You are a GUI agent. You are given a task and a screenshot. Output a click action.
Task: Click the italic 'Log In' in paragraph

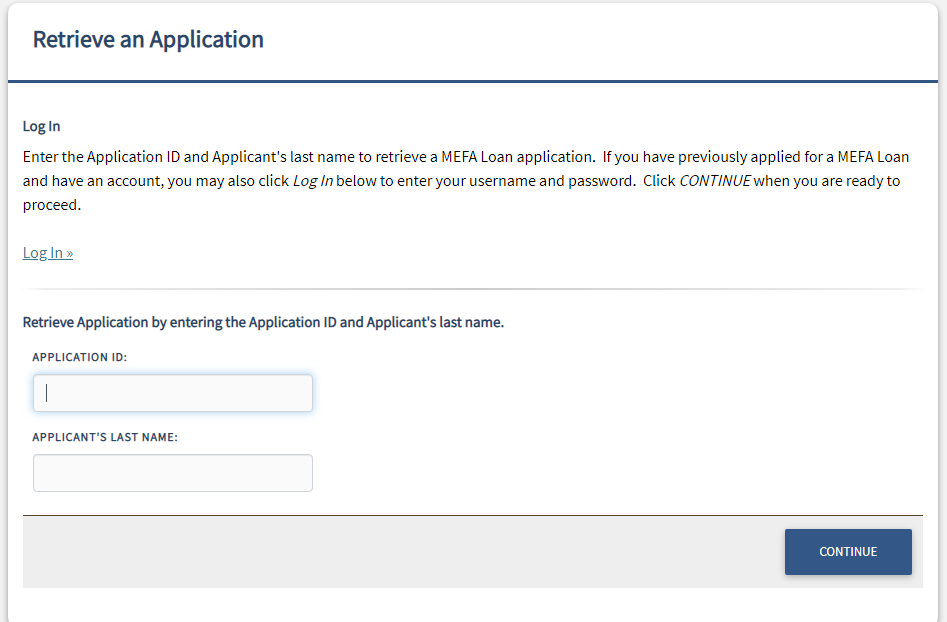click(313, 181)
